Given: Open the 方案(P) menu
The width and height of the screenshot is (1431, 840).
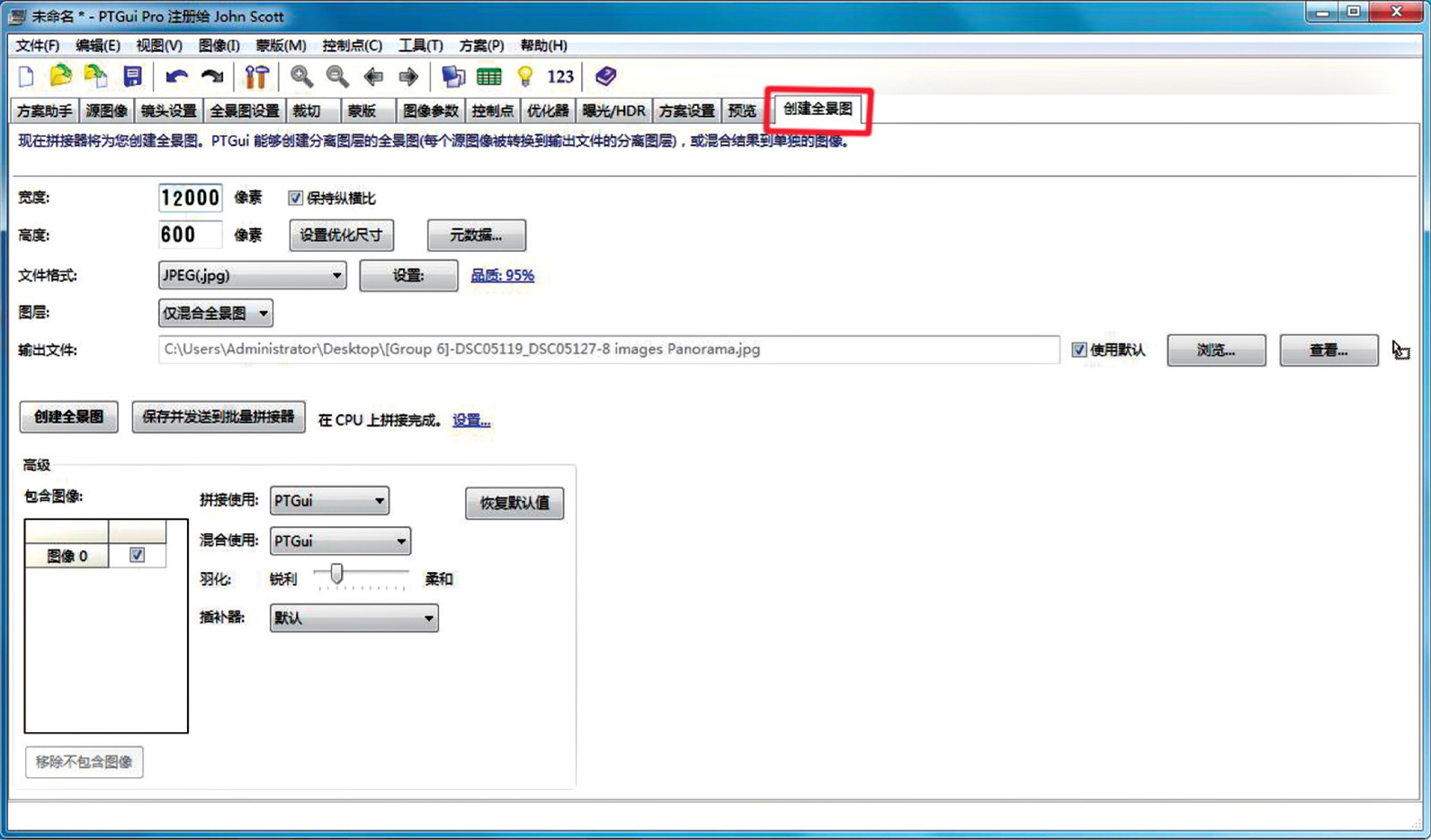Looking at the screenshot, I should coord(481,45).
